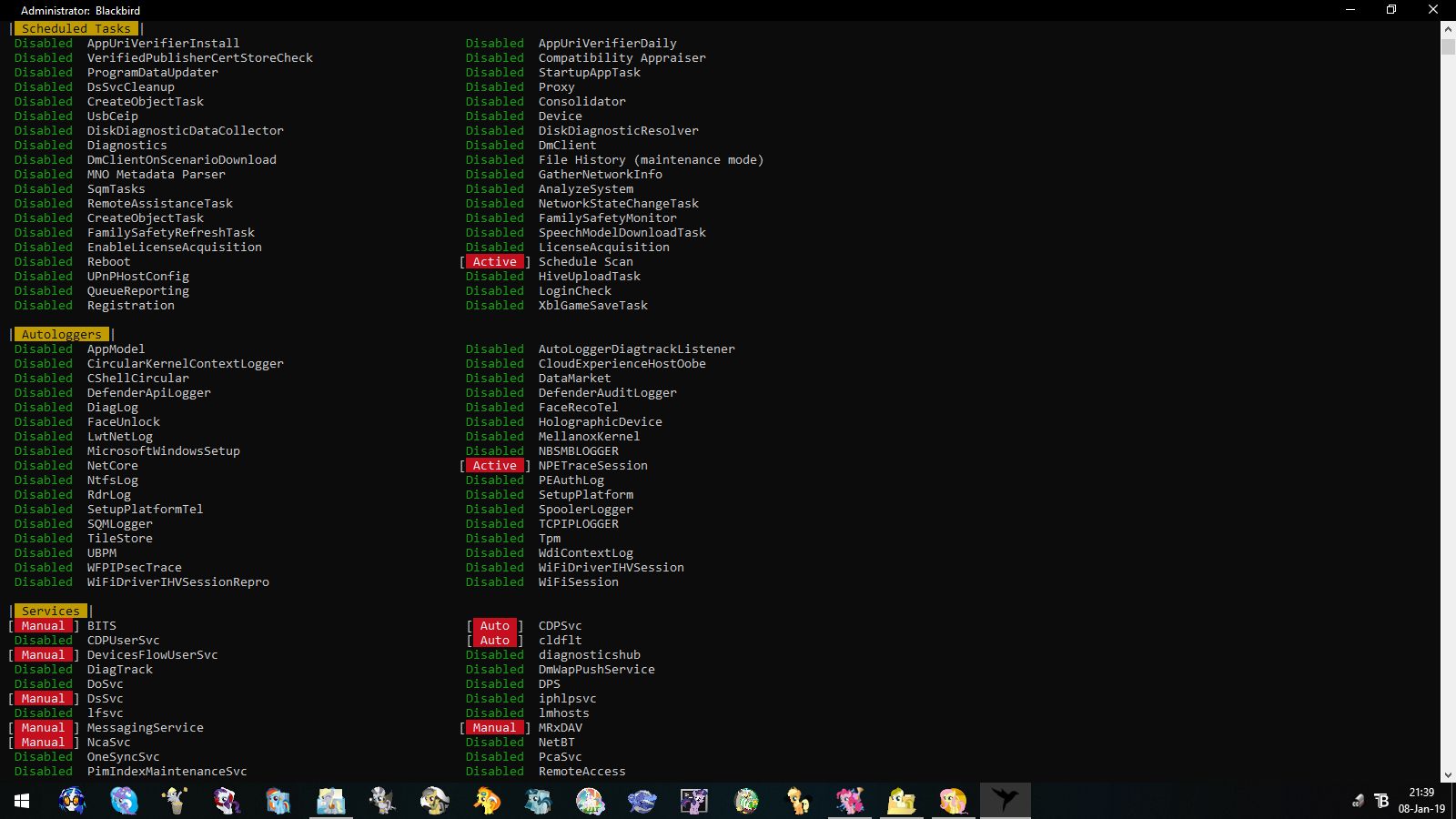Click the TCPIPLOGGER entry
The height and width of the screenshot is (819, 1456).
coord(579,523)
